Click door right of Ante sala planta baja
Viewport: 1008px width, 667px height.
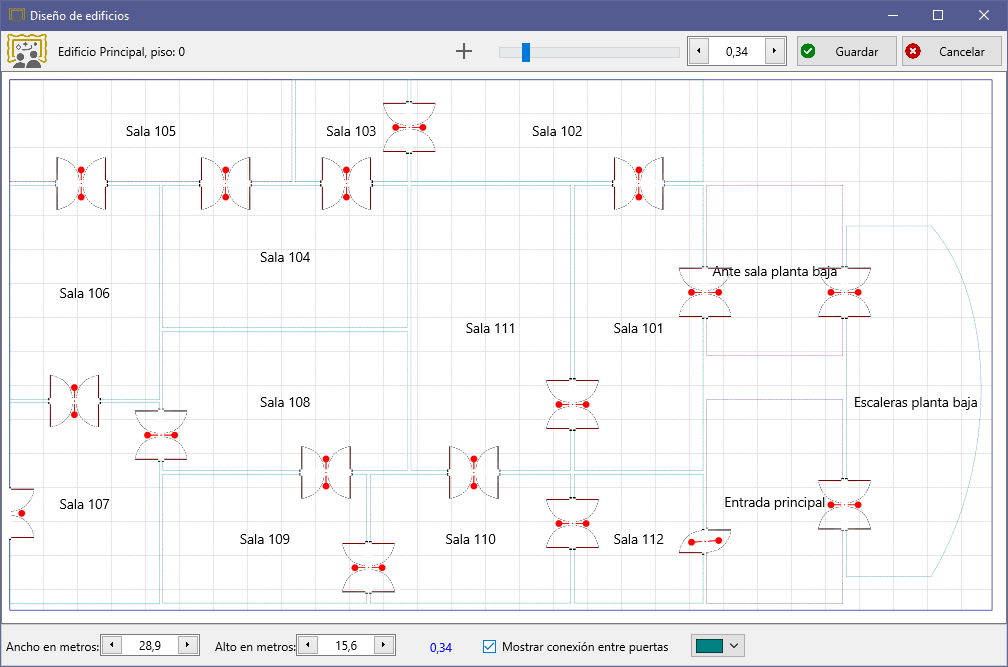click(844, 292)
